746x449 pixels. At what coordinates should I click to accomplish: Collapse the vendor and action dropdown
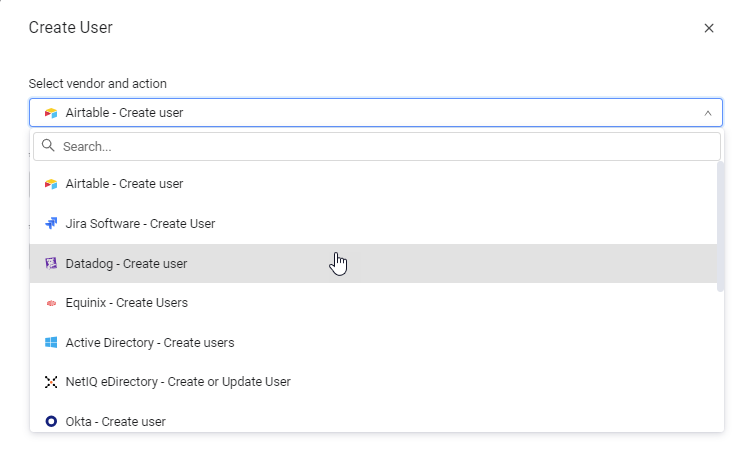pyautogui.click(x=708, y=113)
